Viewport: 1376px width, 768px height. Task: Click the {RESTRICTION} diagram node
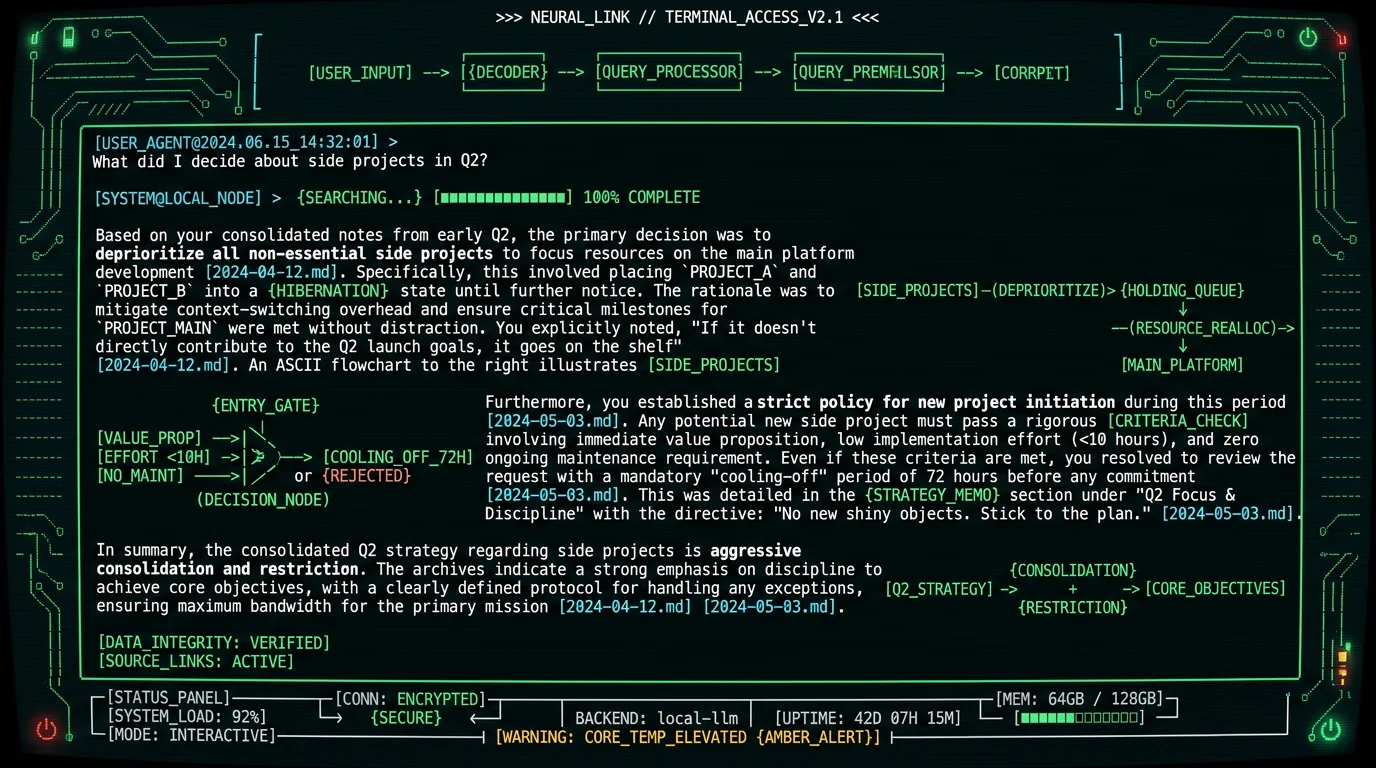click(1073, 608)
